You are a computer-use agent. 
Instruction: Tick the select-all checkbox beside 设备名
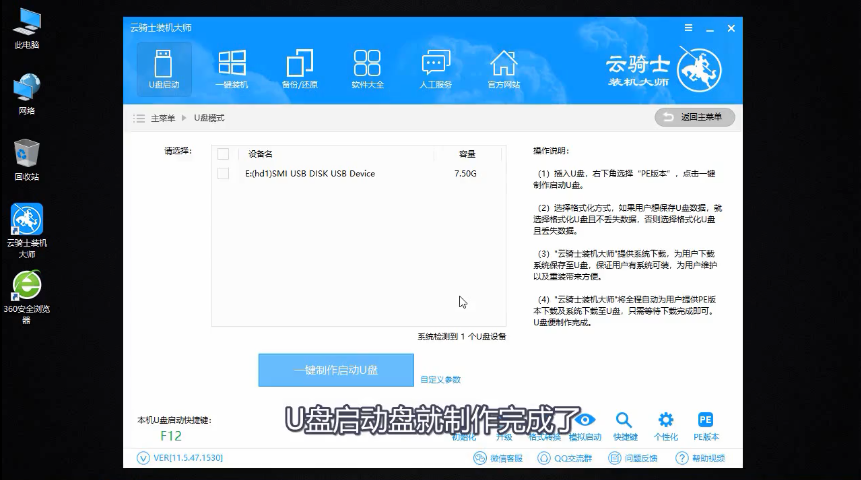[x=223, y=154]
